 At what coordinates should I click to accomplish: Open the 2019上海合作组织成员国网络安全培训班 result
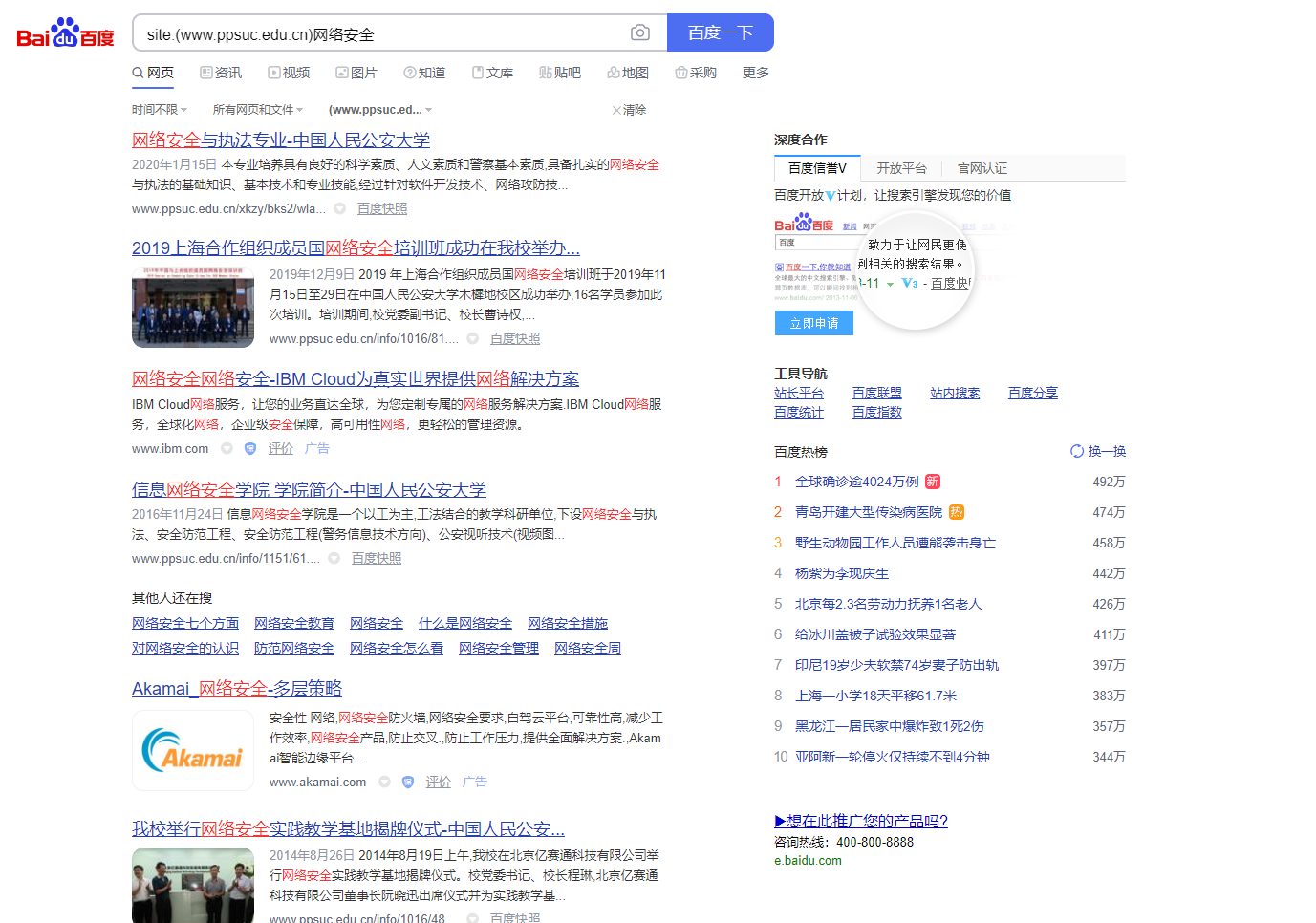click(x=356, y=248)
